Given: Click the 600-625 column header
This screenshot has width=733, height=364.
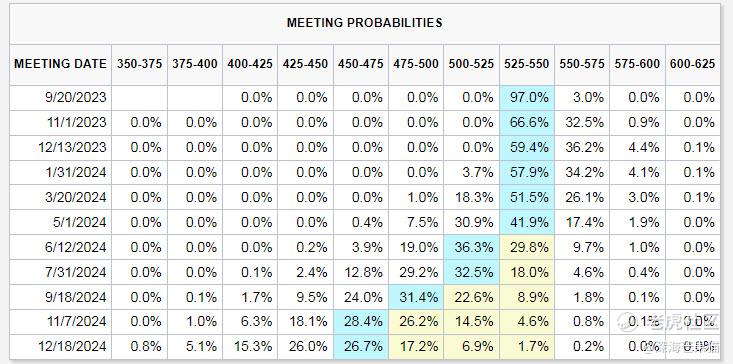Looking at the screenshot, I should [x=693, y=64].
